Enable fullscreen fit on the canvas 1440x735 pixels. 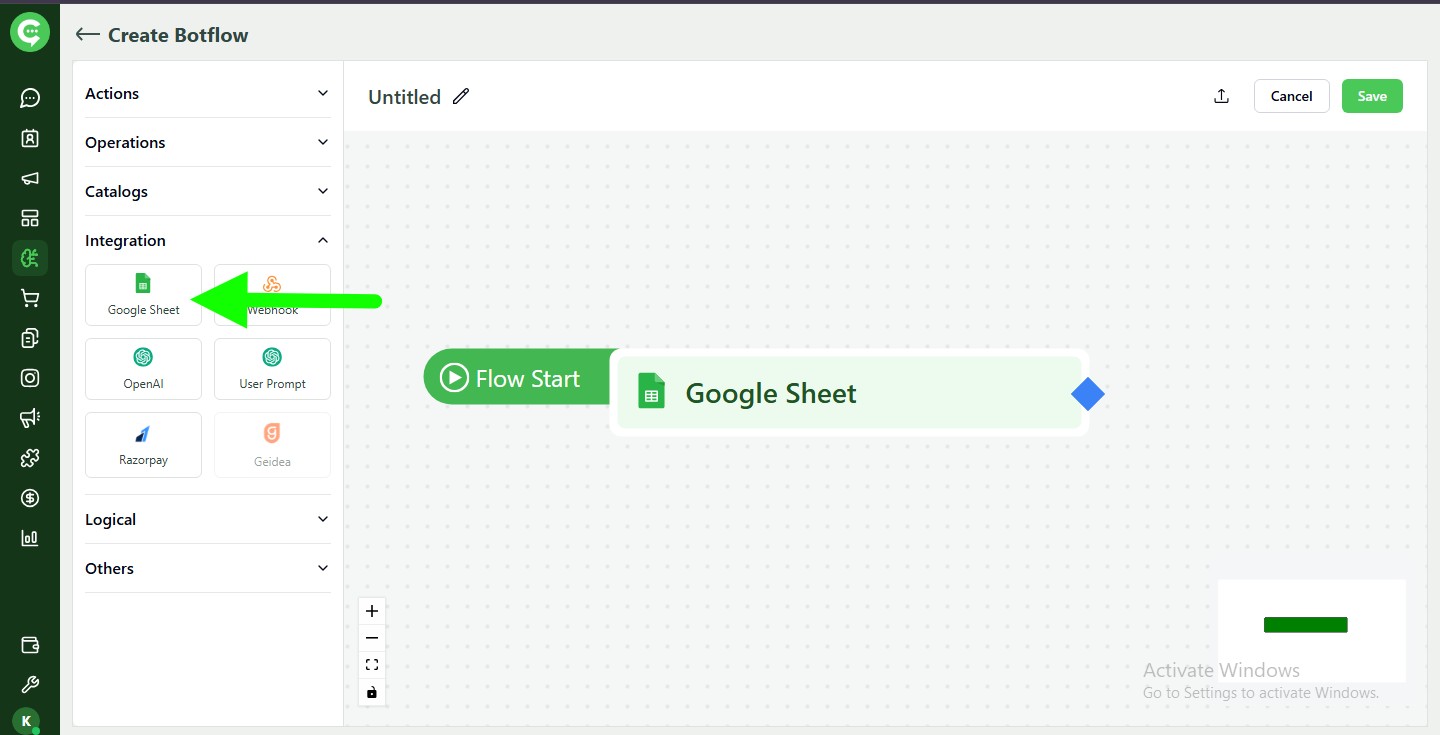tap(372, 664)
